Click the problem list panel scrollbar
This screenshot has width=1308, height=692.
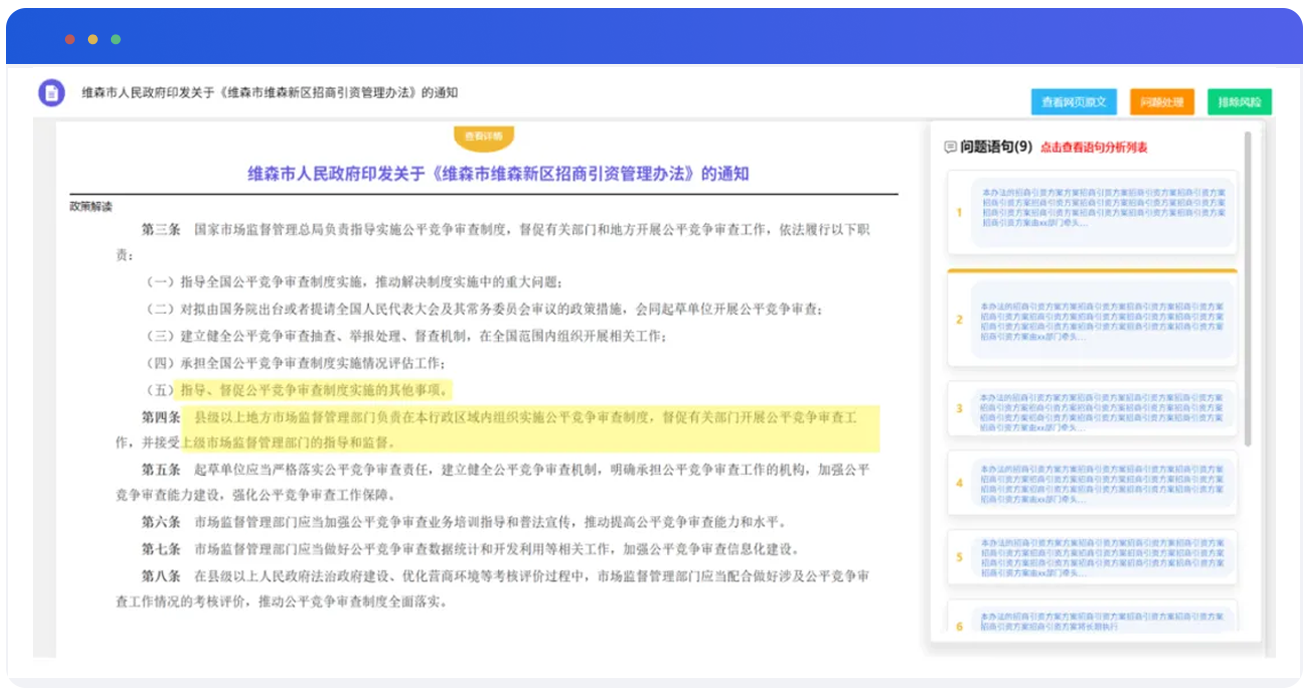(x=1247, y=290)
